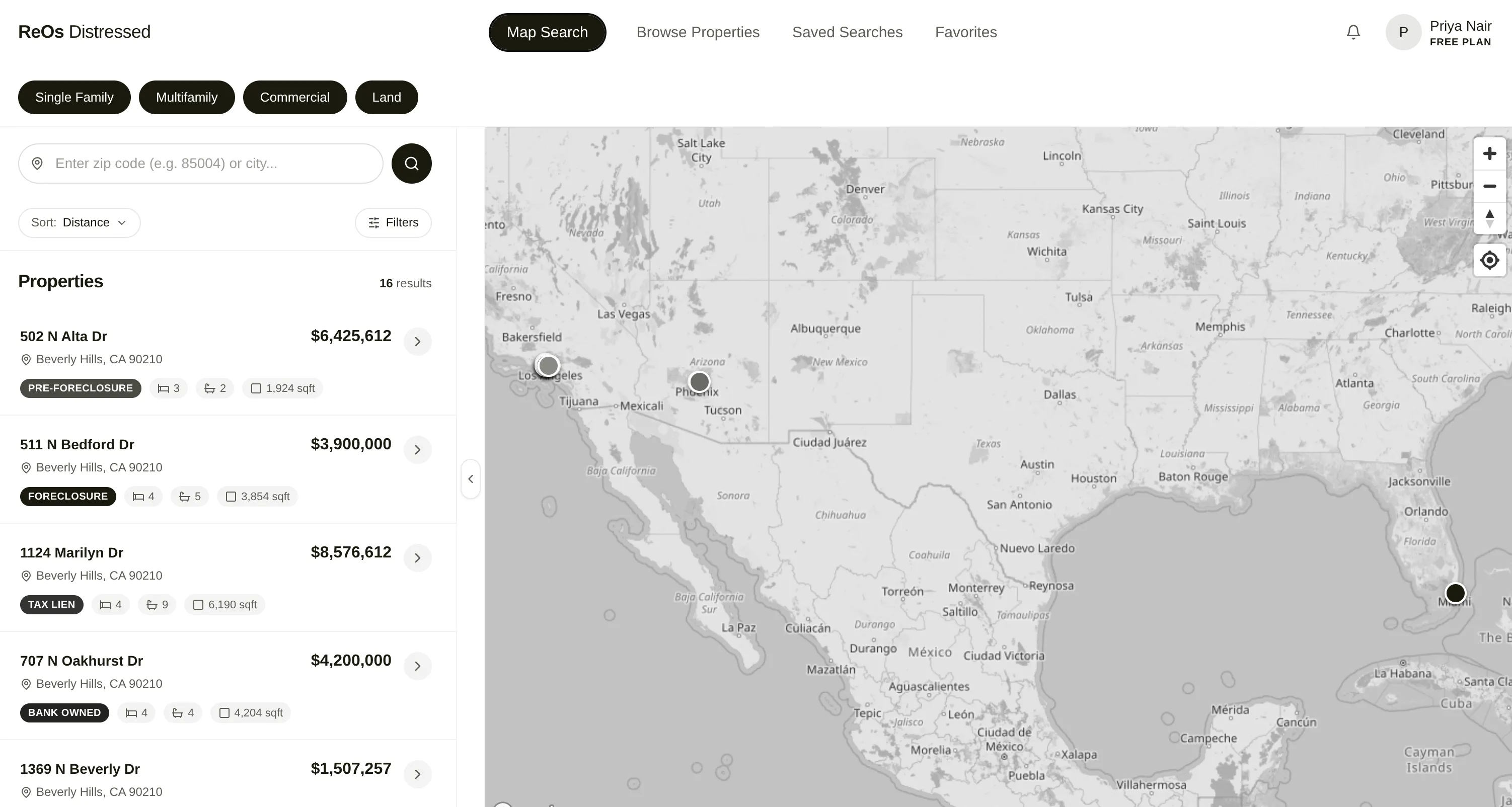Zoom in on the map
Viewport: 1512px width, 807px height.
coord(1489,154)
